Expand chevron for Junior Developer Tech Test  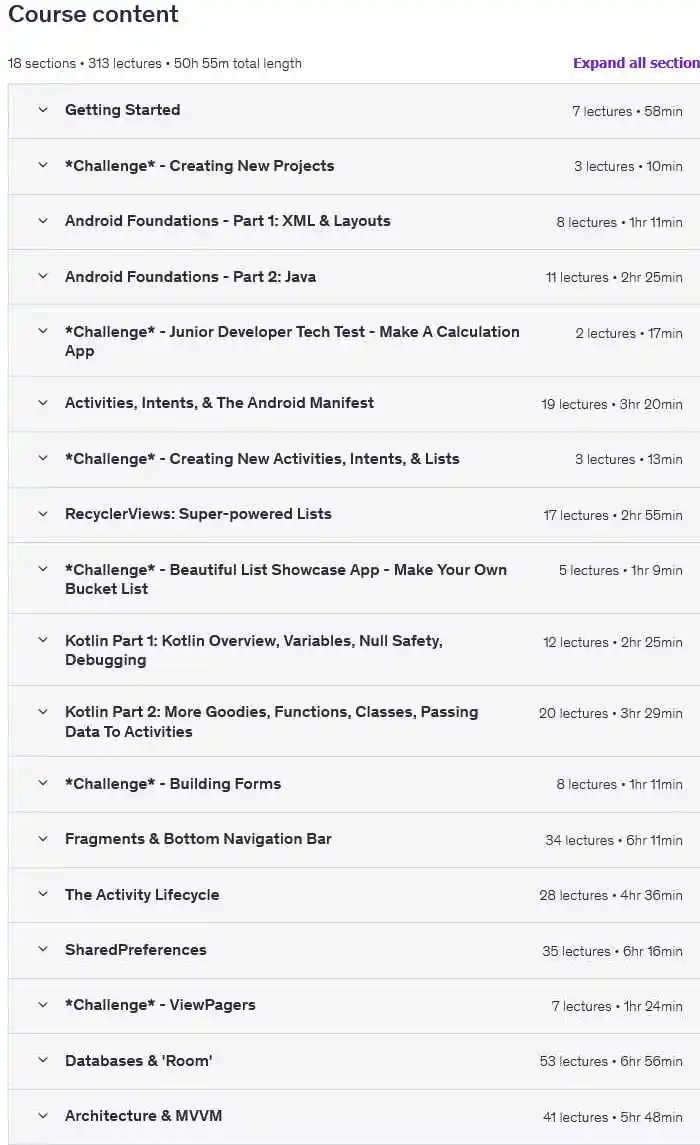tap(43, 332)
